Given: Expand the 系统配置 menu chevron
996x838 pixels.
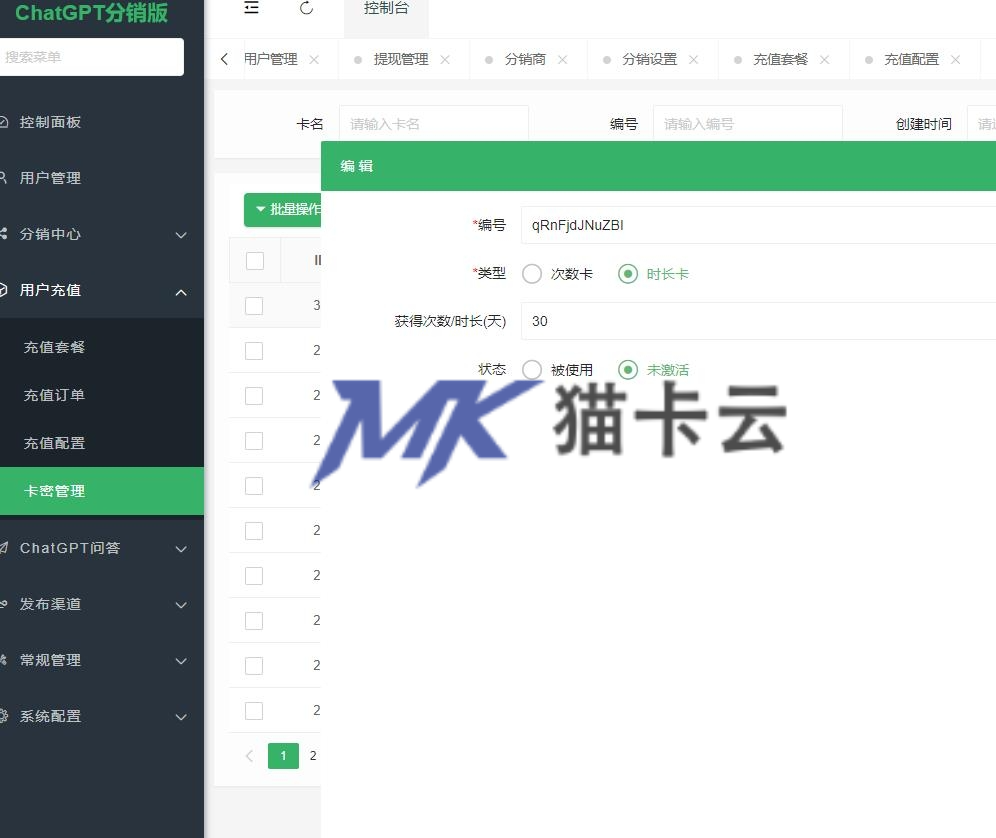Looking at the screenshot, I should coord(181,717).
